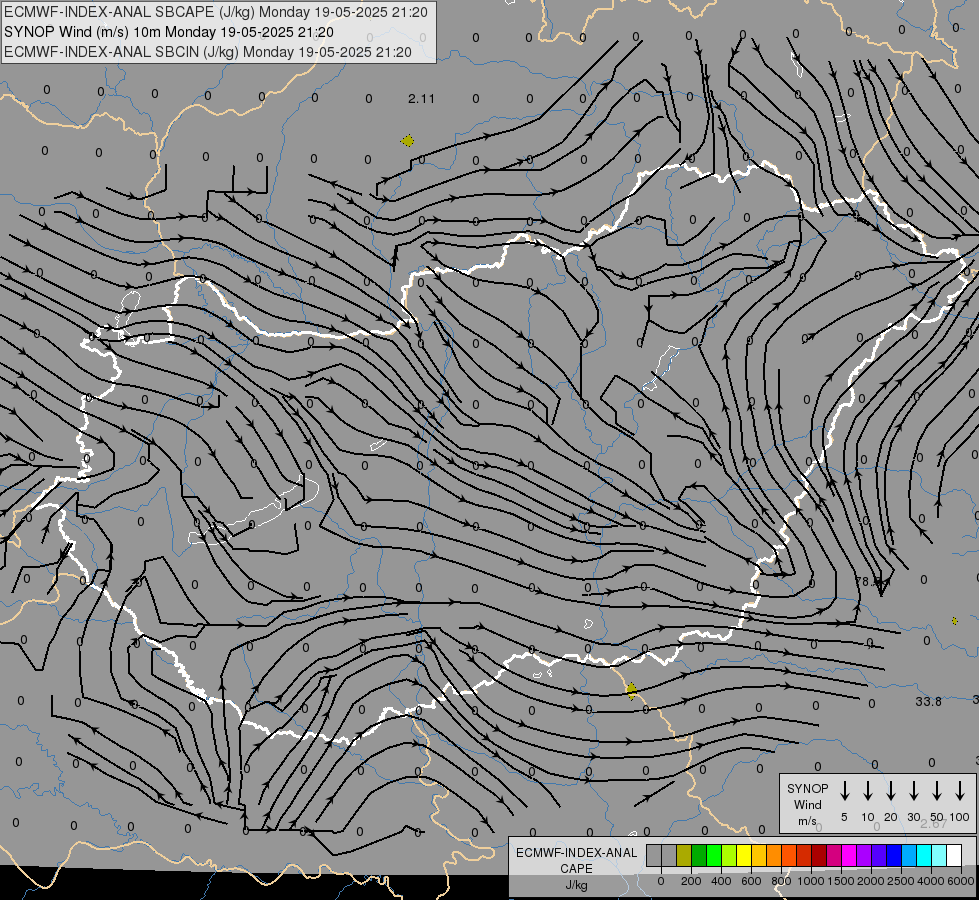
Task: Click the ECMWF-INDEX-ANAL label in the CAPE legend
Action: tap(576, 853)
